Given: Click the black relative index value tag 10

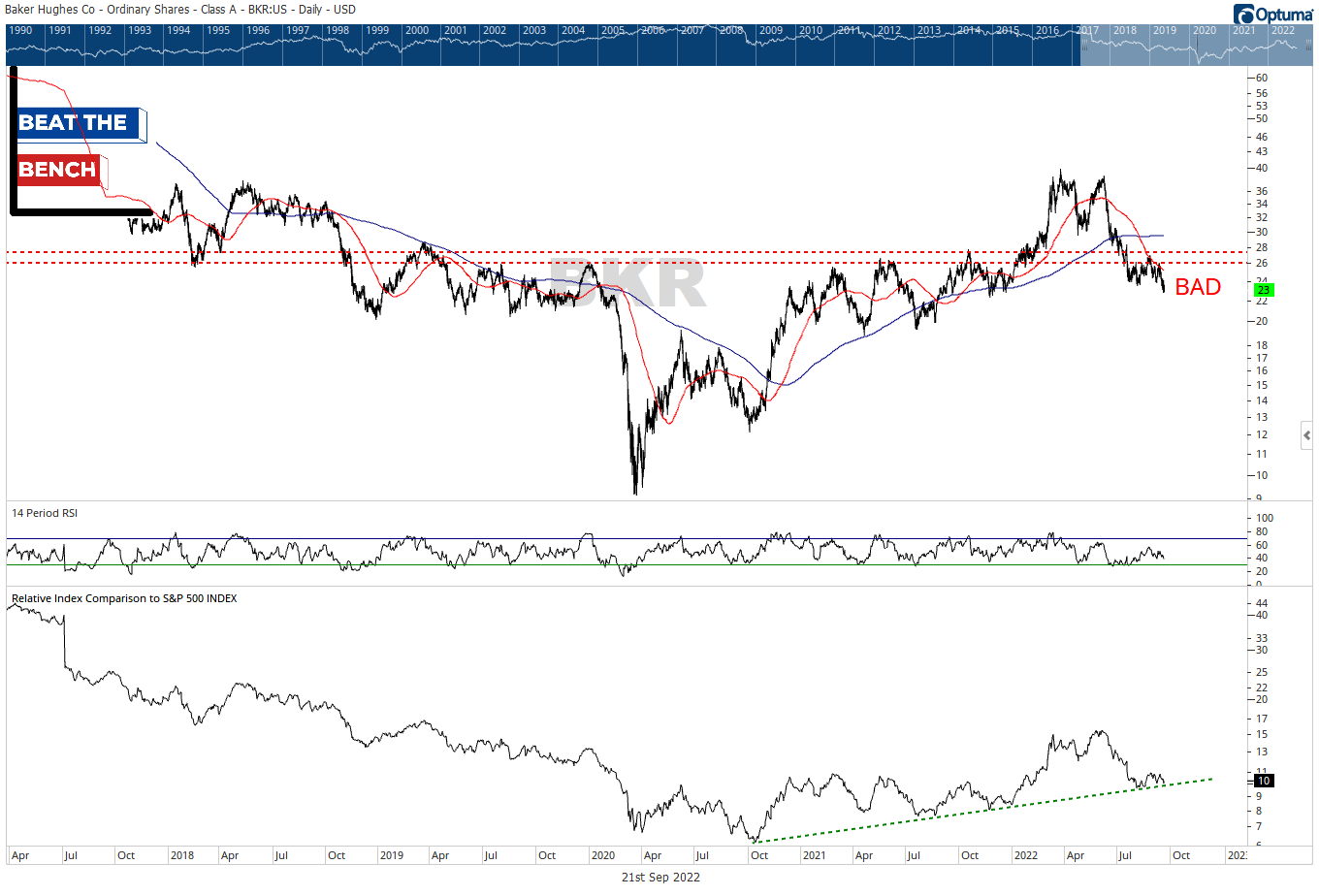Looking at the screenshot, I should [1264, 781].
